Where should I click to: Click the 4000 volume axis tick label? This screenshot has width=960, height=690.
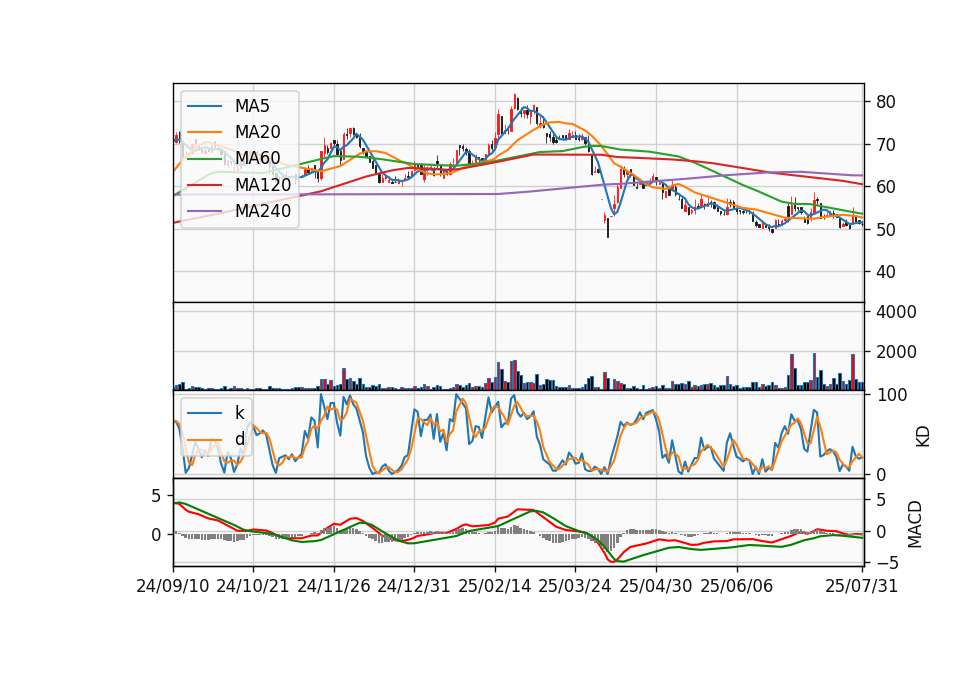tap(896, 312)
